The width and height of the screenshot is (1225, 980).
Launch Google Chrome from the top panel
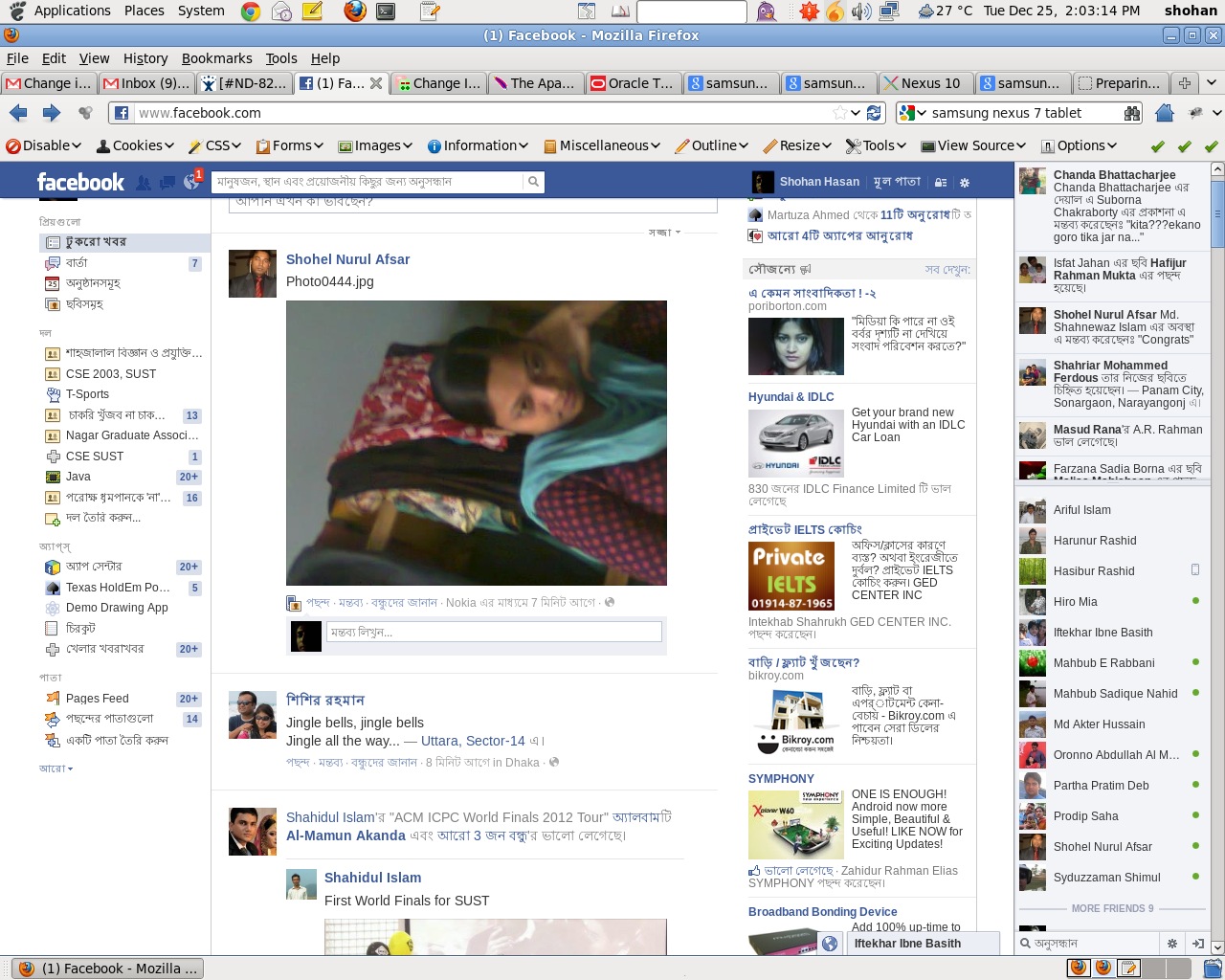pyautogui.click(x=251, y=11)
